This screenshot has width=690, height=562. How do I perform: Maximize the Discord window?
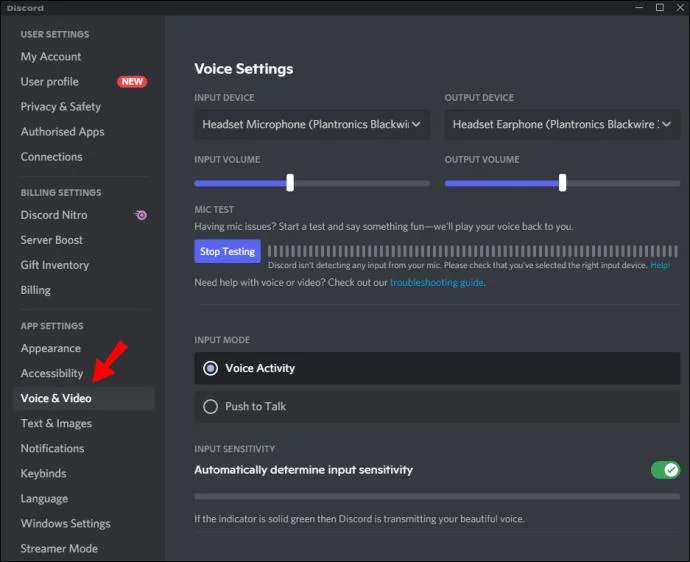pos(660,7)
